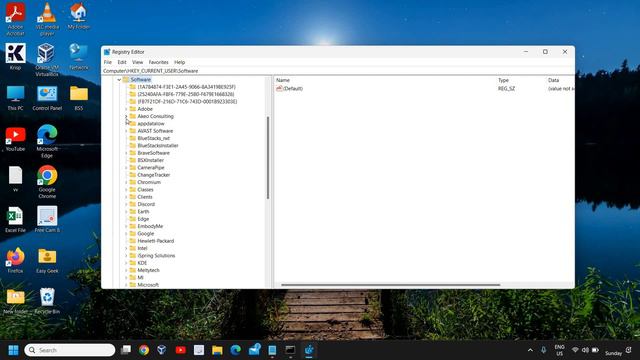Open Excel File on desktop
640x360 pixels.
tap(16, 220)
